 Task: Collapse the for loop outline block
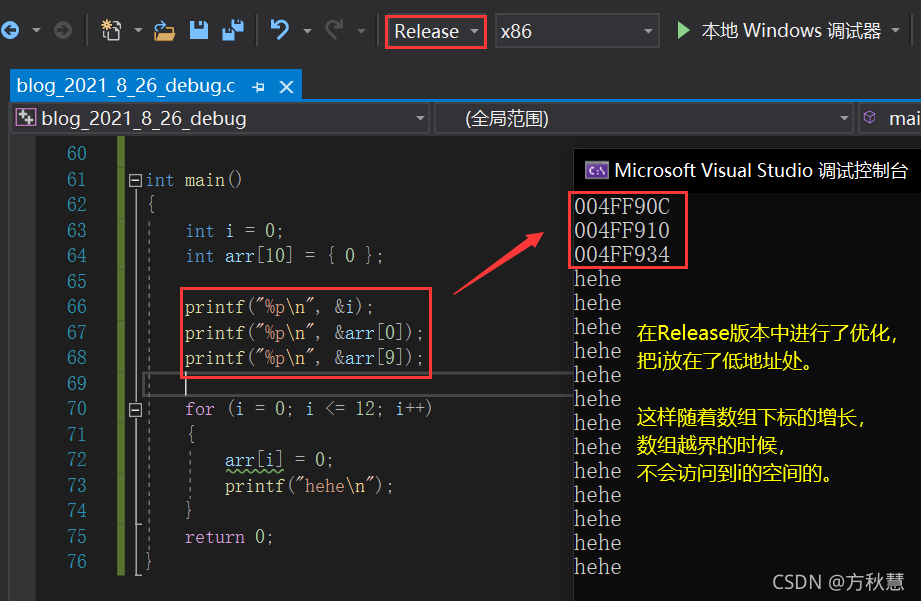coord(135,409)
